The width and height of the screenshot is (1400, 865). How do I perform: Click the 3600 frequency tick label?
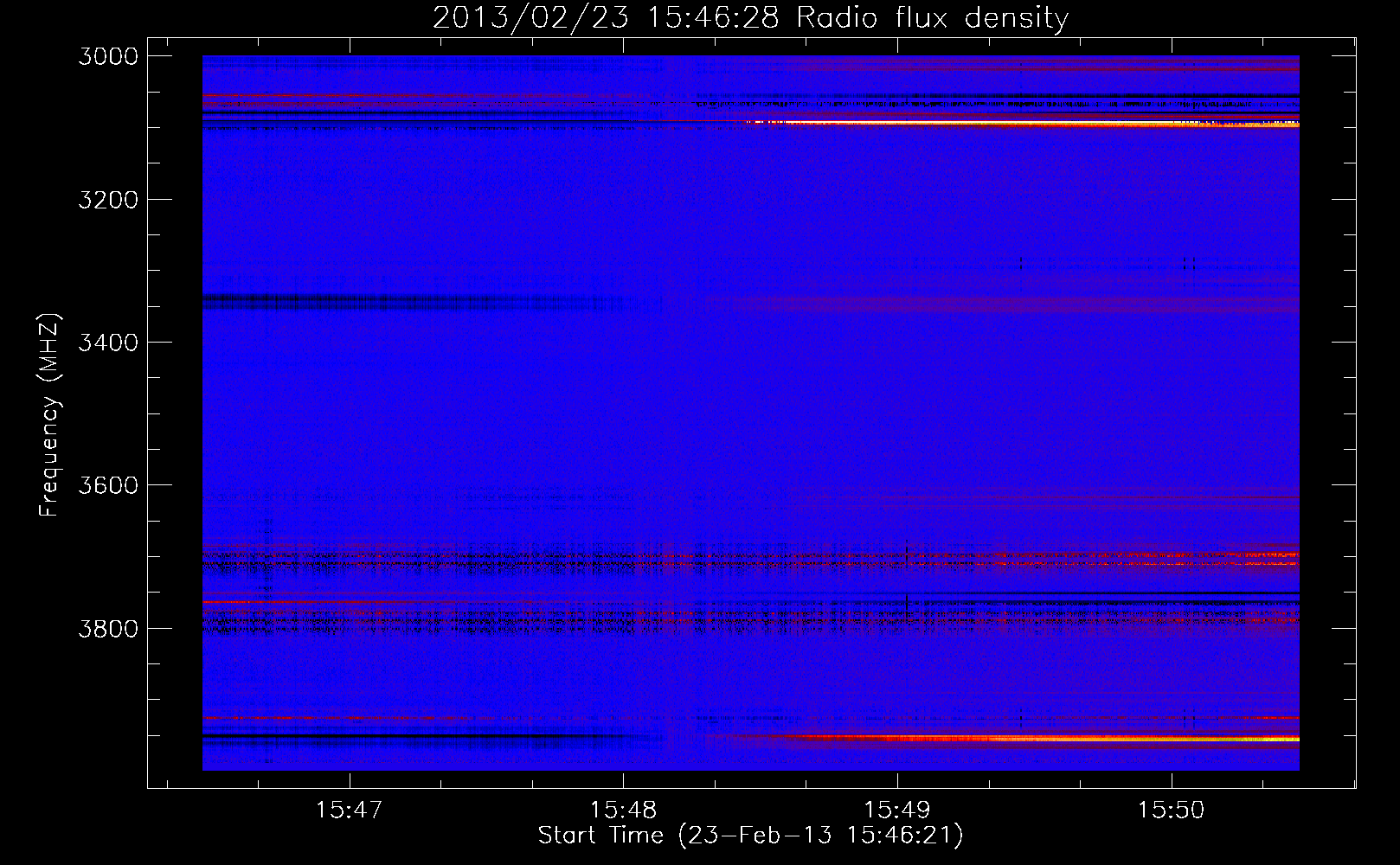108,485
